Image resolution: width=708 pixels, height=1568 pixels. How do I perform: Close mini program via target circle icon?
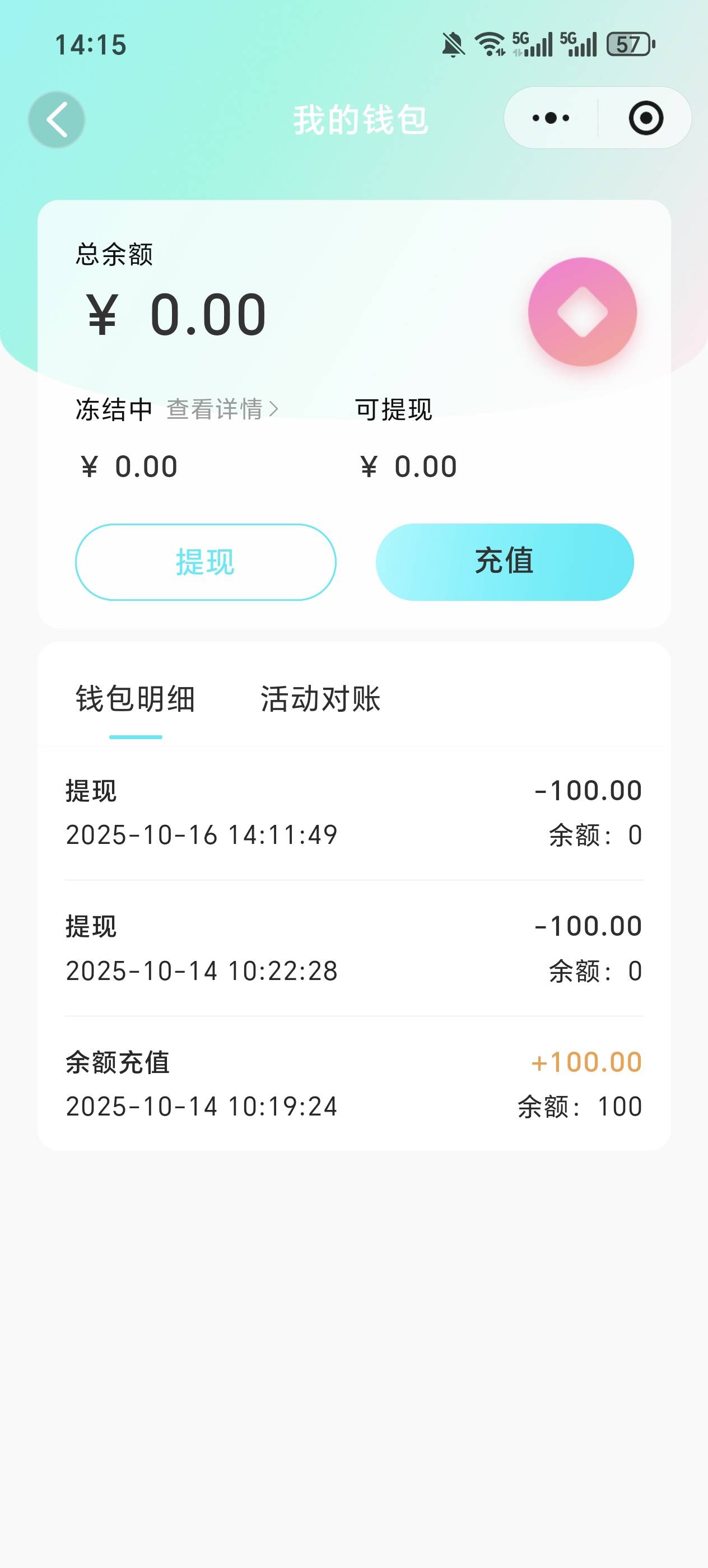coord(645,118)
